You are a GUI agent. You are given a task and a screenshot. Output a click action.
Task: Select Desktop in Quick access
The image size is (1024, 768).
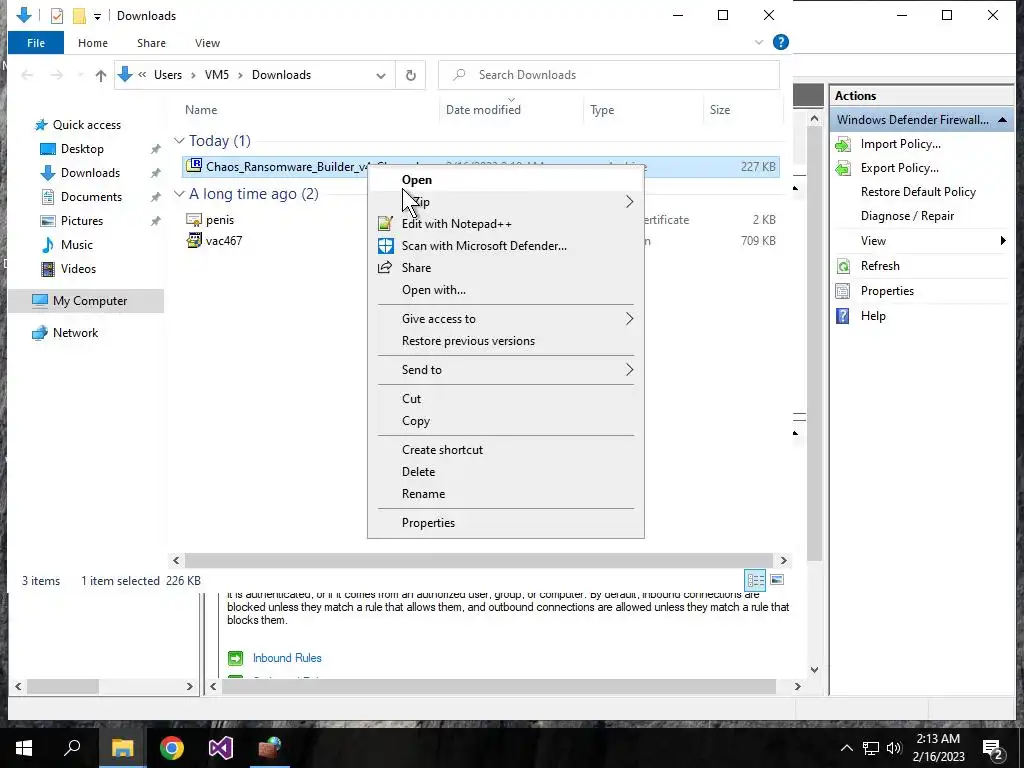coord(82,149)
